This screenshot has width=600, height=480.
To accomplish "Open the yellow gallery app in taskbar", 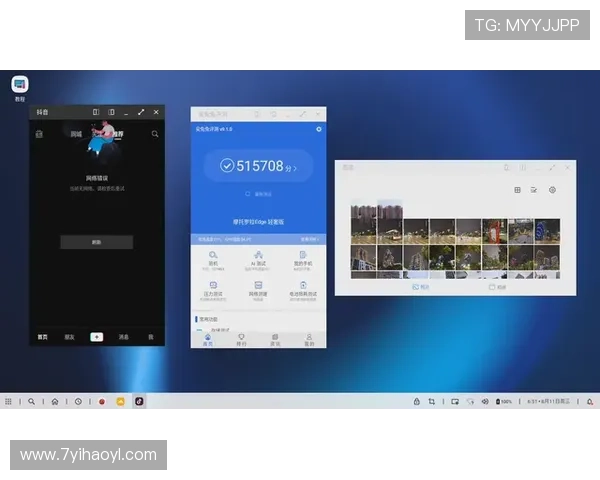I will [x=120, y=402].
